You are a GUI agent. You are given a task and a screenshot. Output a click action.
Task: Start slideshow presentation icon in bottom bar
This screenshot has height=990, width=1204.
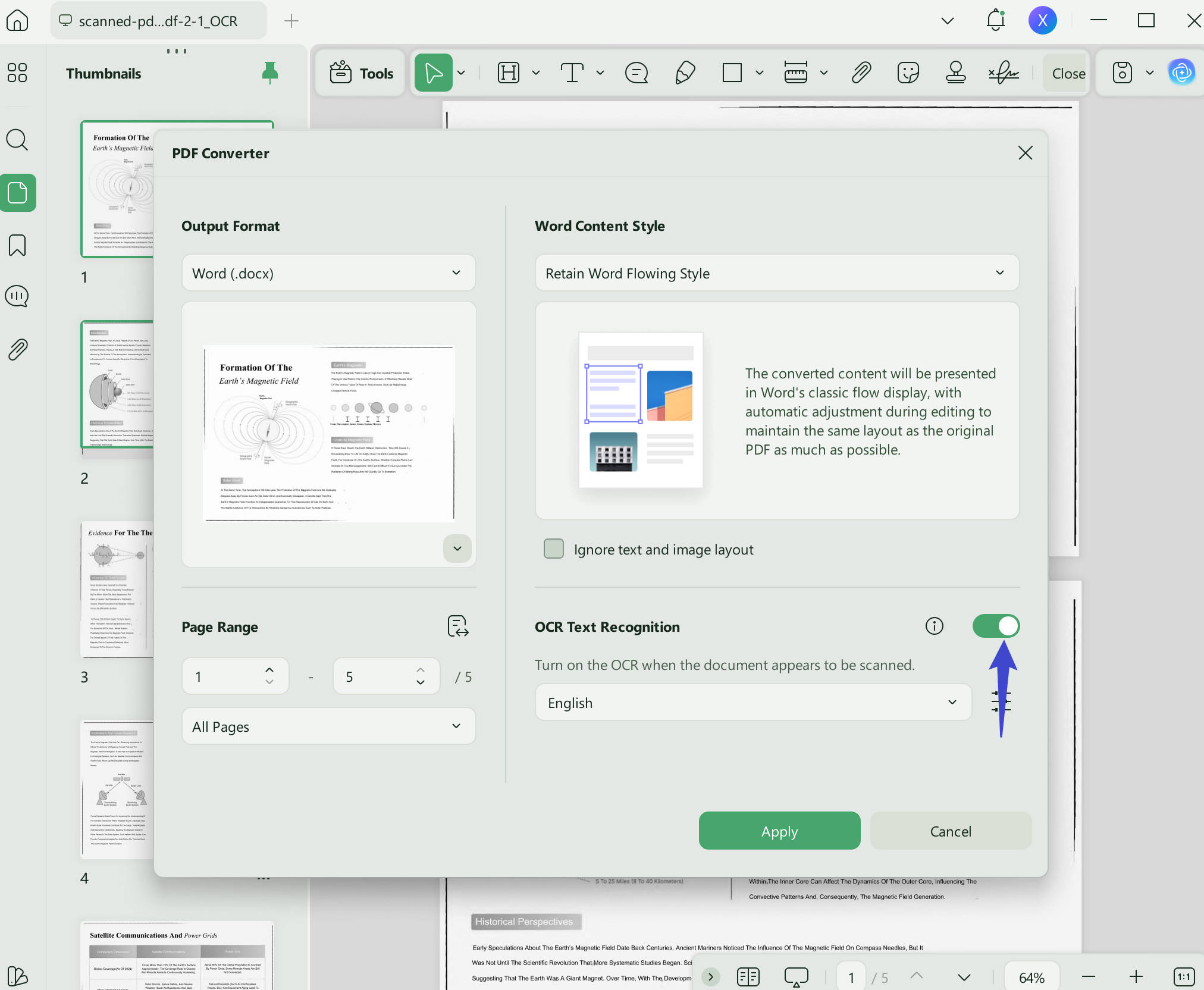point(796,976)
